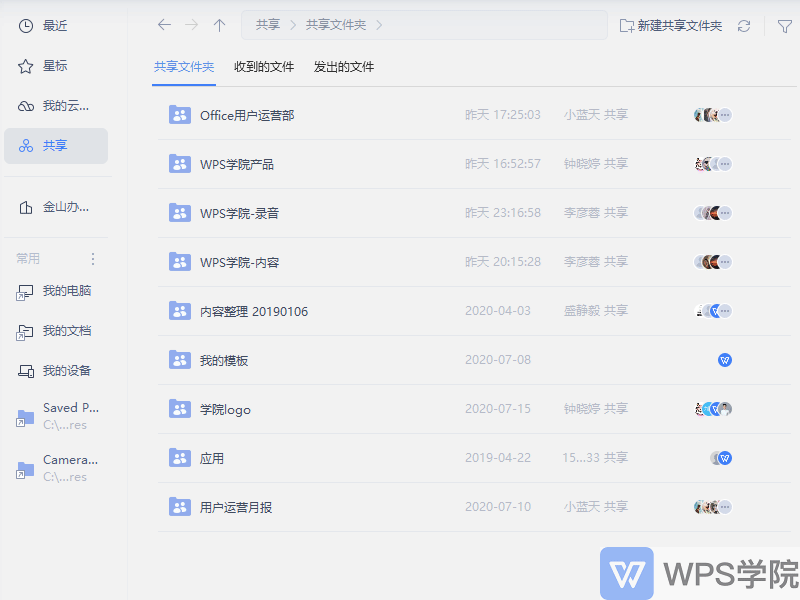Click the 应用 folder name

click(x=212, y=459)
